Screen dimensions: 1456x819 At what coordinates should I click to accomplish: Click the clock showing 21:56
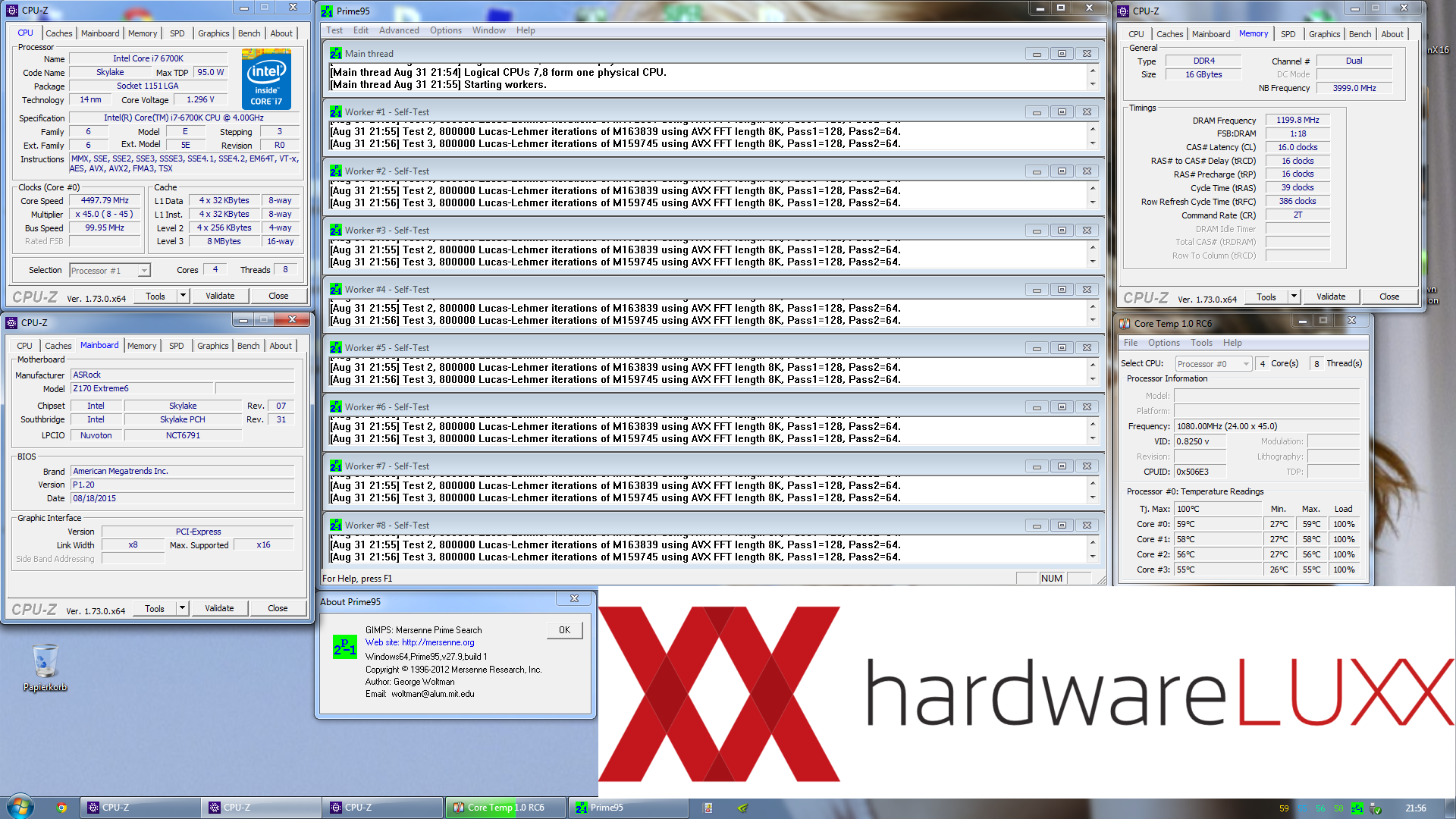1415,808
